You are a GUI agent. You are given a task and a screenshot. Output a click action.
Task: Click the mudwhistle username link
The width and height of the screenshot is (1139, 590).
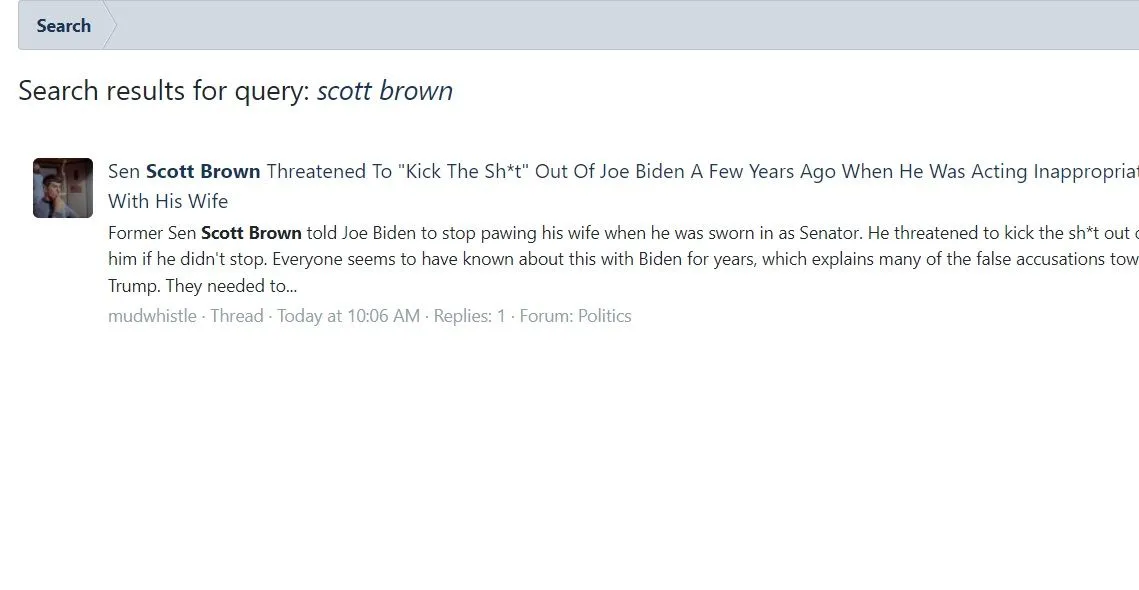click(152, 316)
